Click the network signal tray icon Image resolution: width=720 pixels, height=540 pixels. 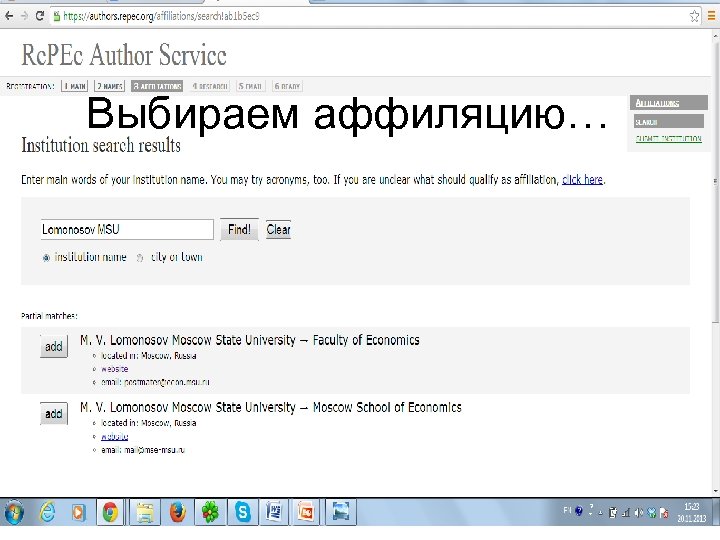tap(625, 512)
